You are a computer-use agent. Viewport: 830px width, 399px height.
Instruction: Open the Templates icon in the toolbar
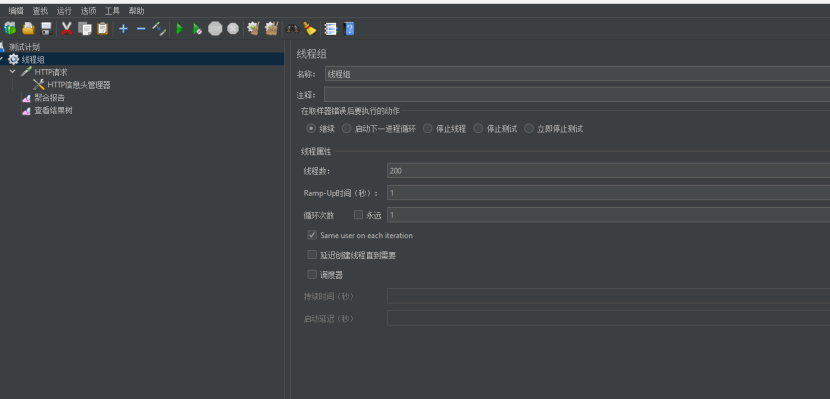pyautogui.click(x=10, y=29)
